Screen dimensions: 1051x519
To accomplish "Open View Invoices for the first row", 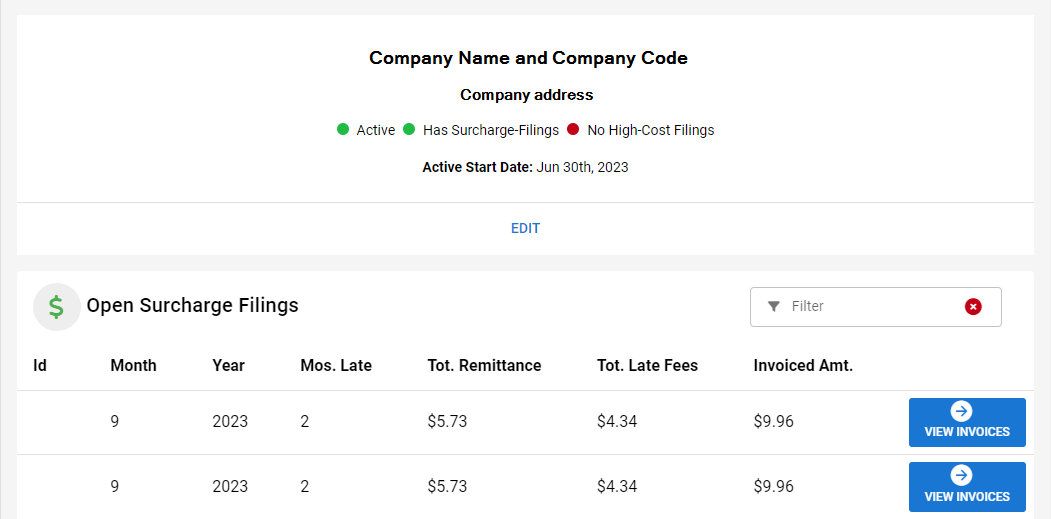I will pyautogui.click(x=966, y=422).
